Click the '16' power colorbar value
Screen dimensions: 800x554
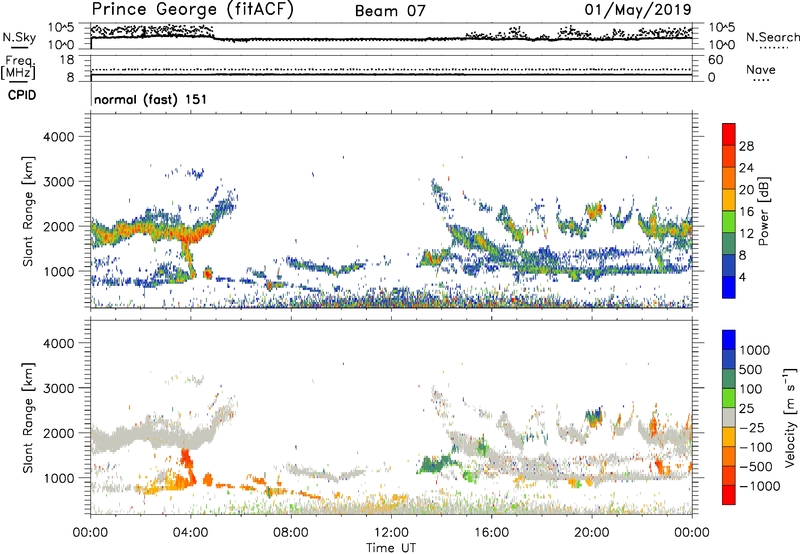746,212
